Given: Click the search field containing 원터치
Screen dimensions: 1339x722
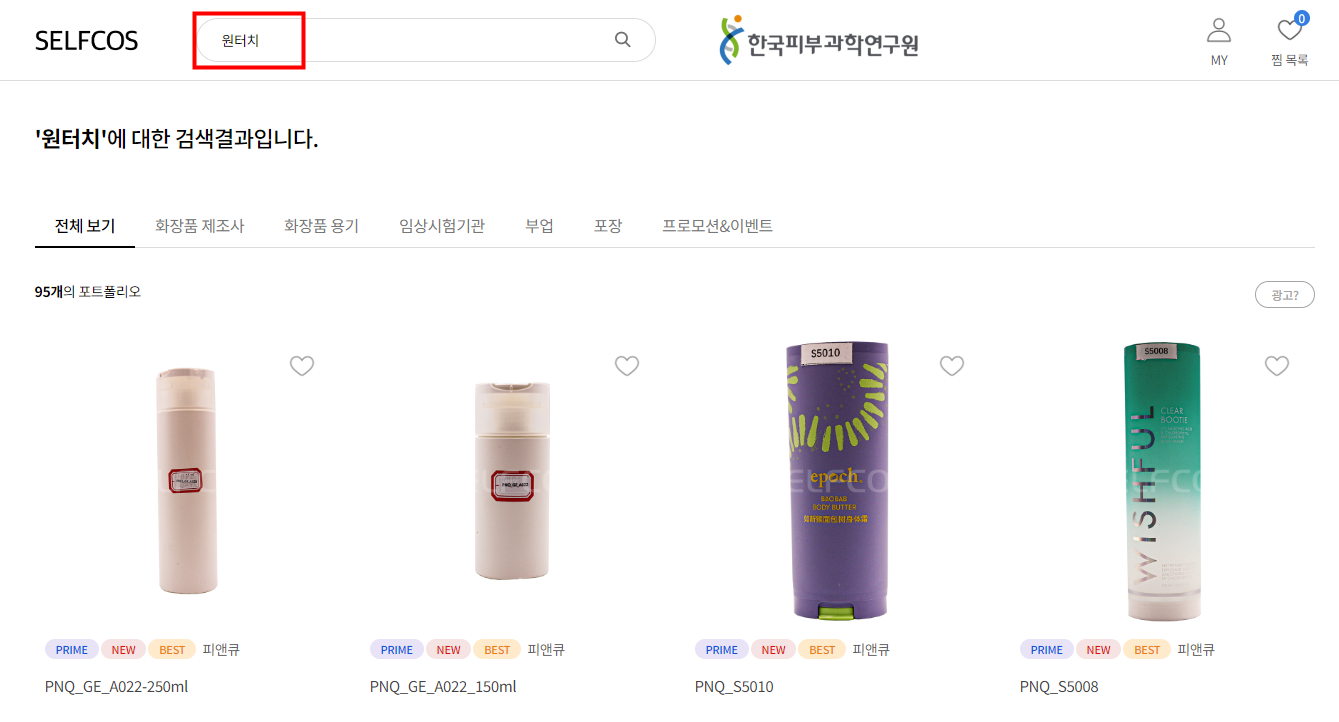Looking at the screenshot, I should (424, 40).
